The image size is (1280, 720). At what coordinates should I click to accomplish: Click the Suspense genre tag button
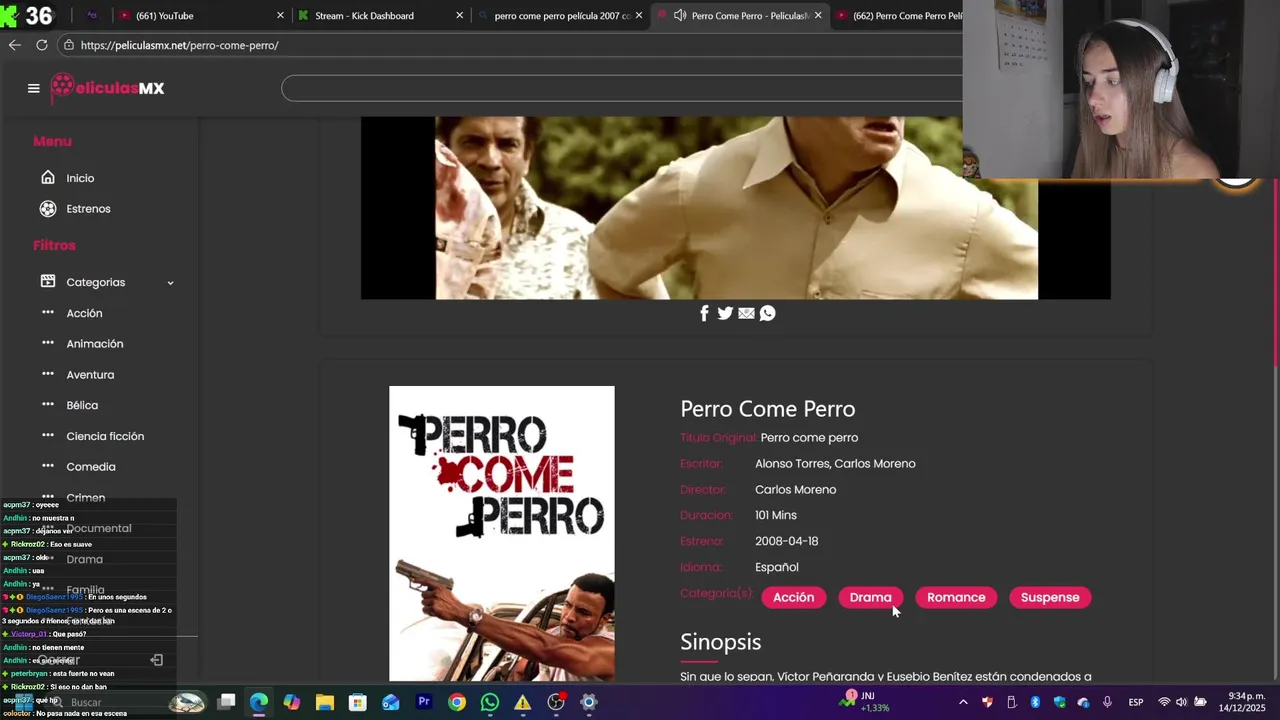pos(1050,597)
